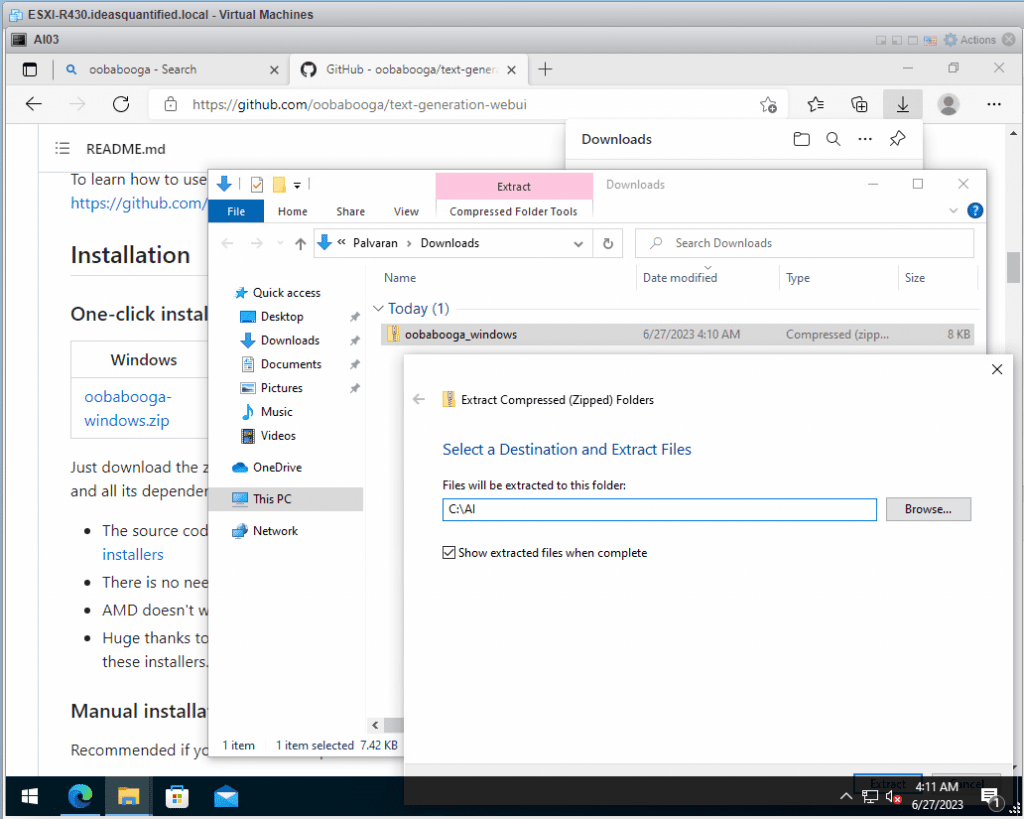Click Explorer Properties quick access icon
Screen dimensions: 1024x819
point(257,185)
